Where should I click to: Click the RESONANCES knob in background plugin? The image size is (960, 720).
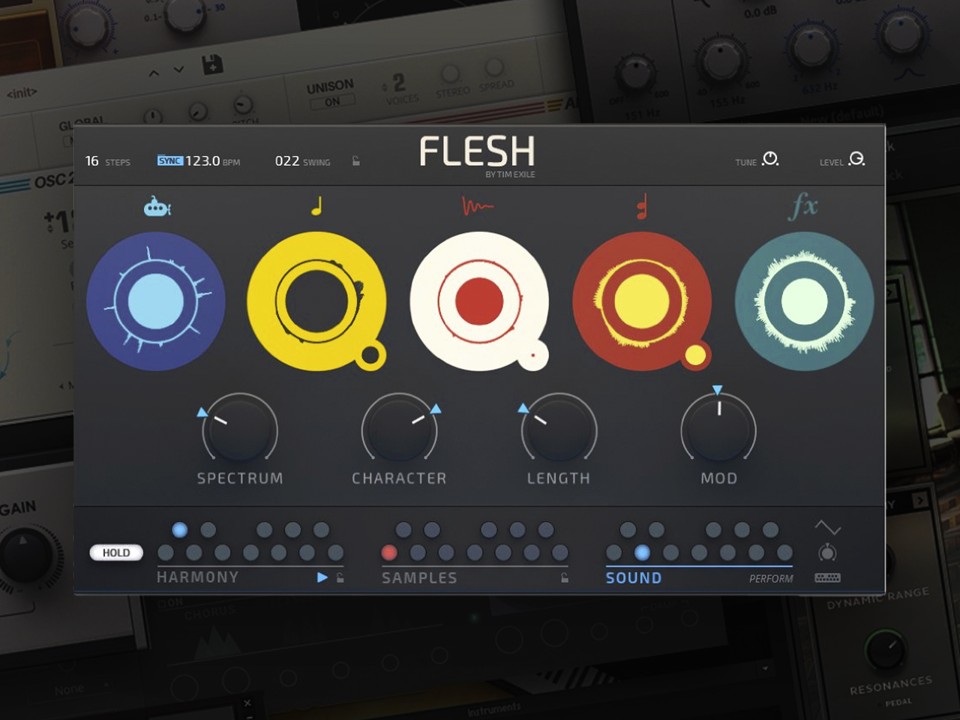click(x=885, y=650)
